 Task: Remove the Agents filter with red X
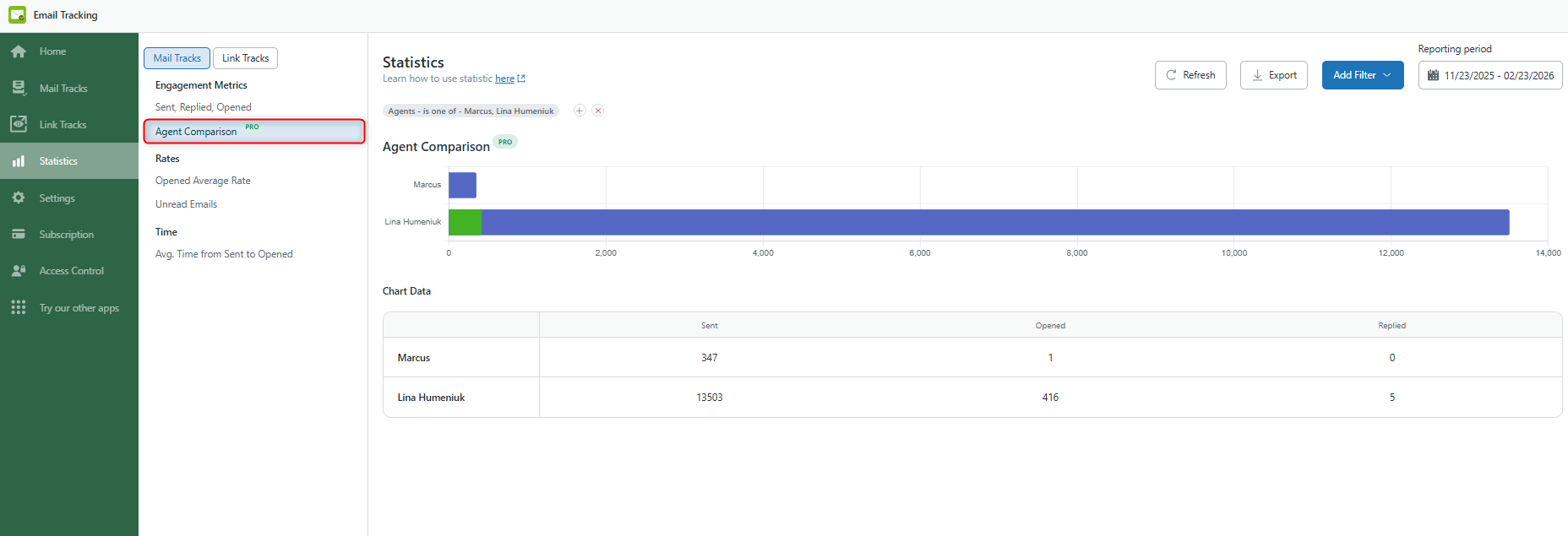598,111
